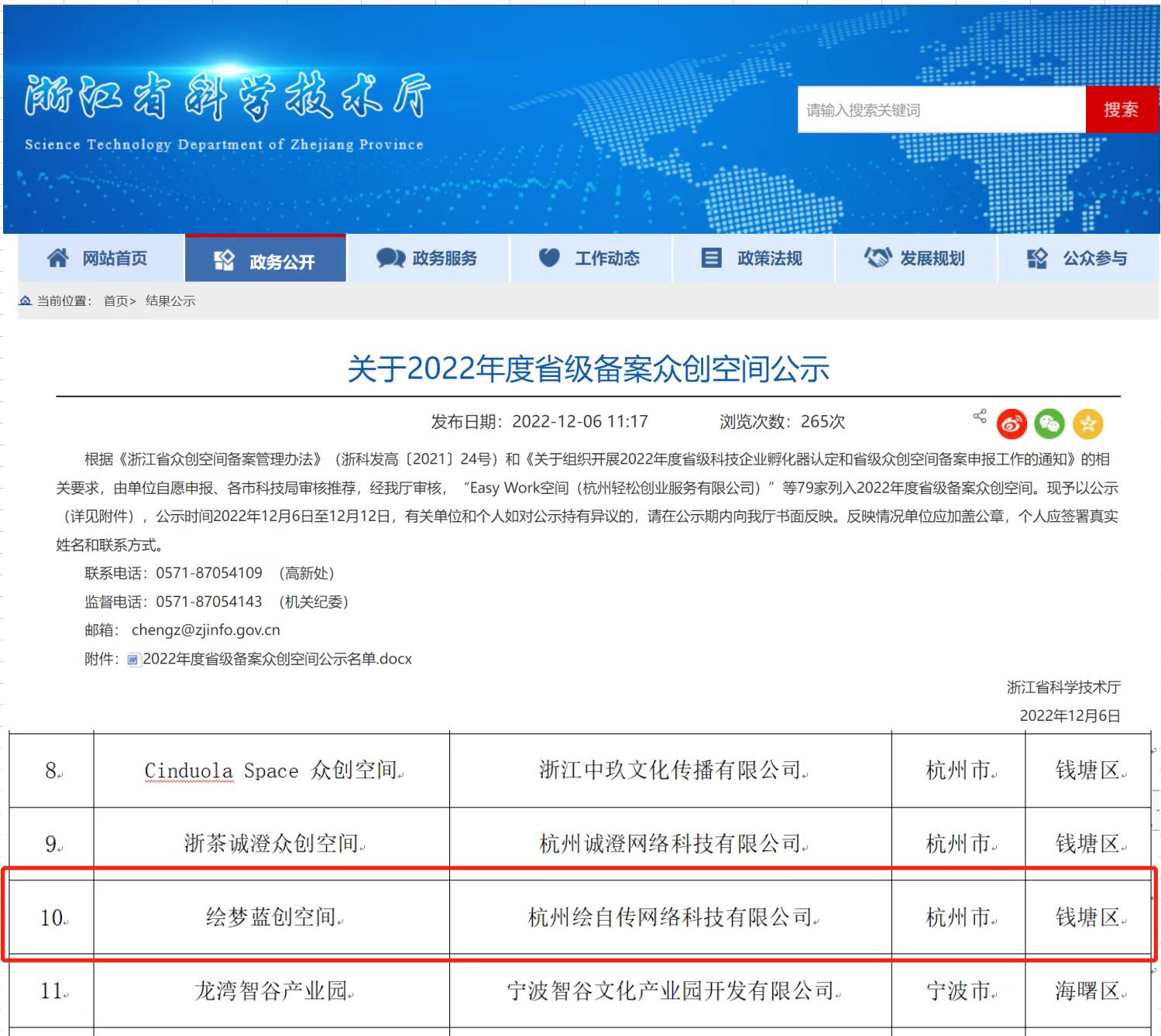
Task: Click the speech bubble icon for 政务服务
Action: 390,258
